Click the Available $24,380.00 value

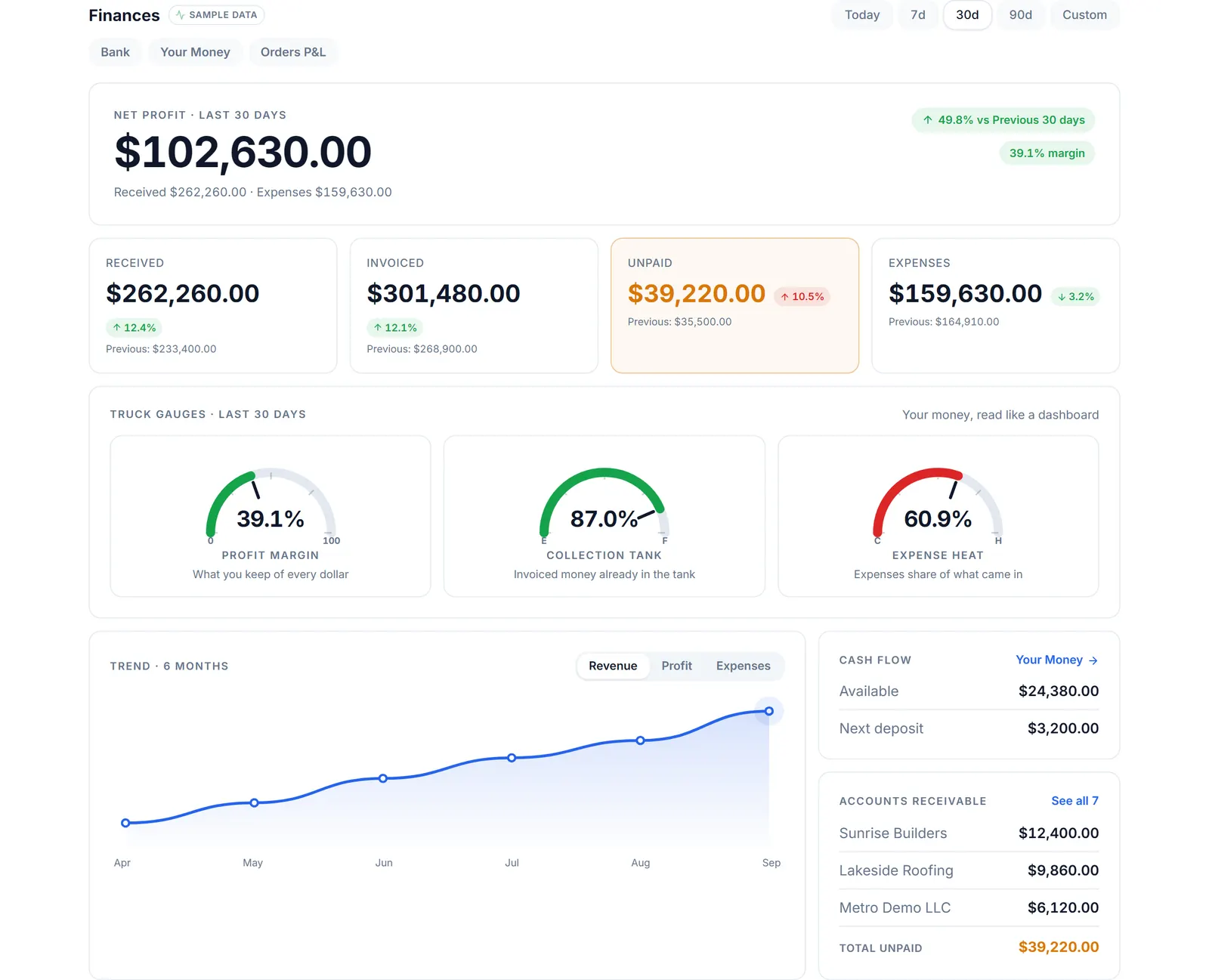coord(1058,691)
